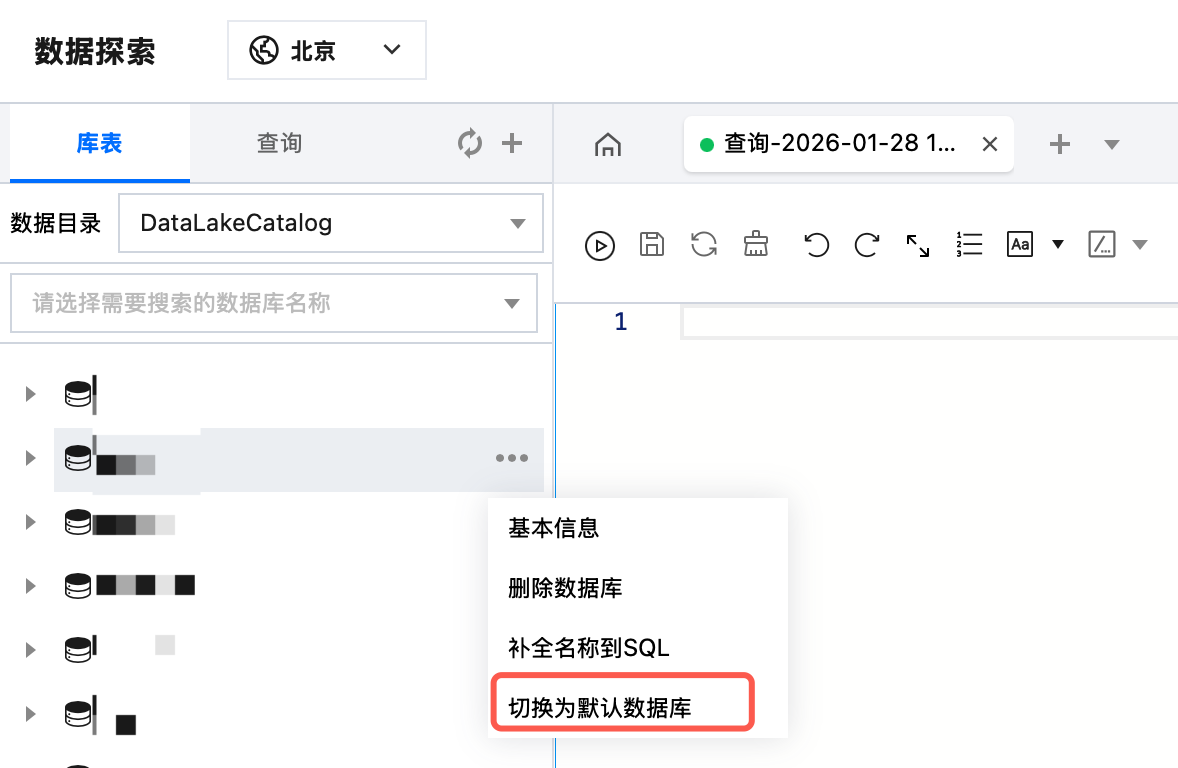The width and height of the screenshot is (1178, 768).
Task: Save the query with the floppy disk icon
Action: pos(651,244)
